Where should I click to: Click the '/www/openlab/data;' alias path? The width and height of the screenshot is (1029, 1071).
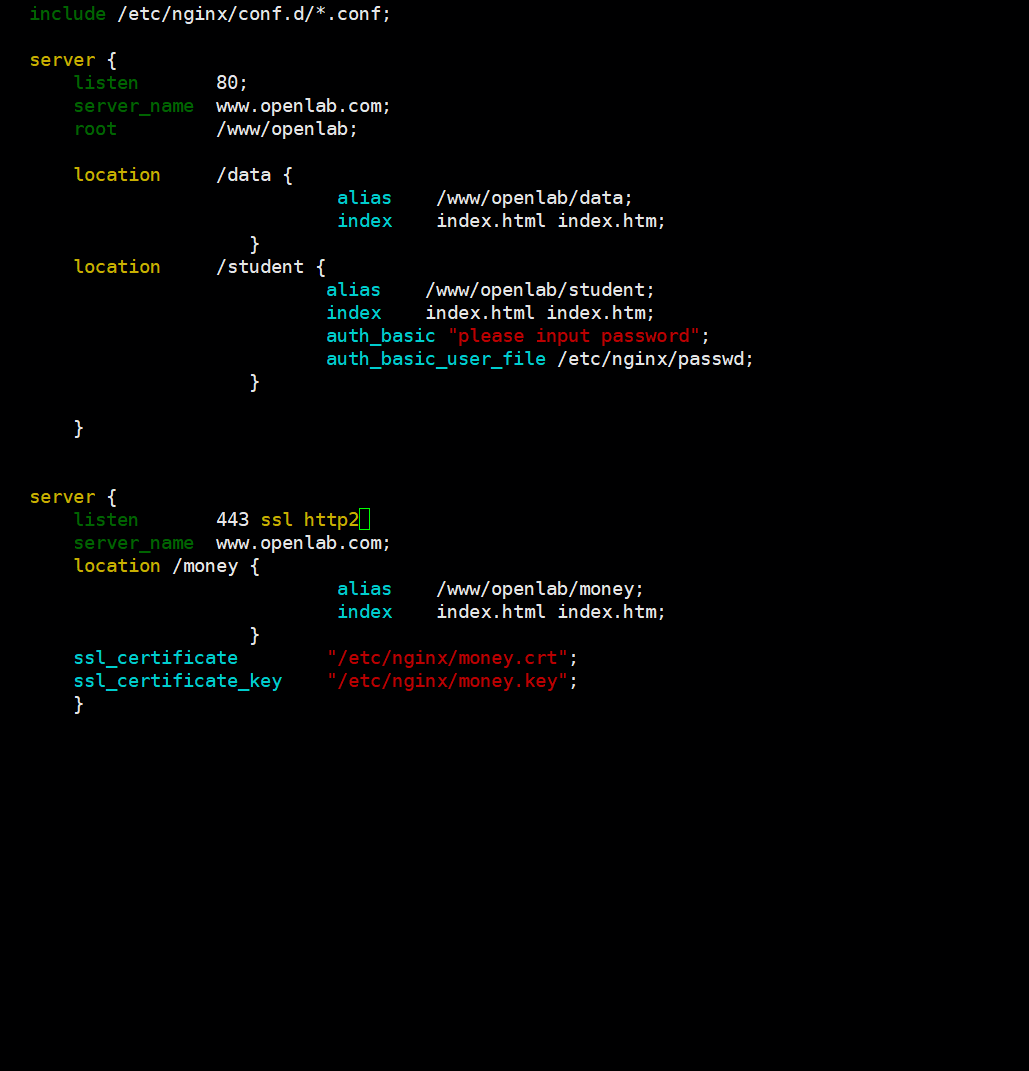tap(535, 198)
